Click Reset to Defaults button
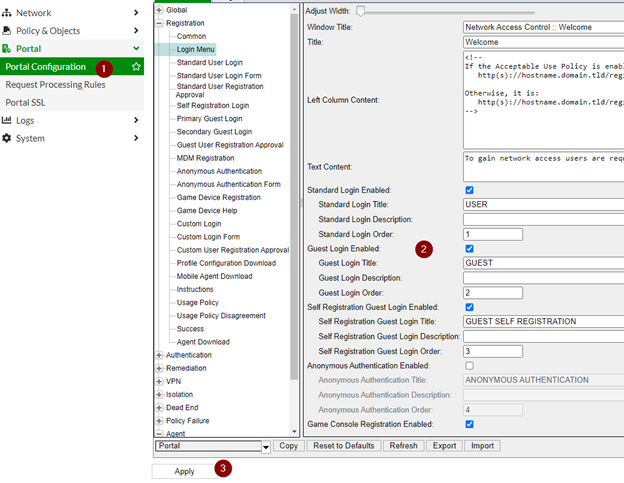Image resolution: width=624 pixels, height=483 pixels. [343, 446]
